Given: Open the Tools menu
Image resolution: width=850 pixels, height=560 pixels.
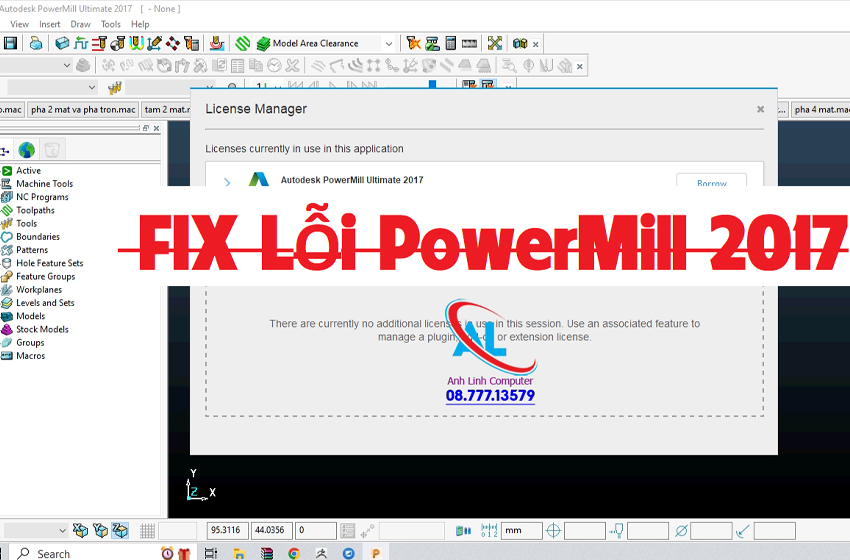Looking at the screenshot, I should (x=110, y=24).
